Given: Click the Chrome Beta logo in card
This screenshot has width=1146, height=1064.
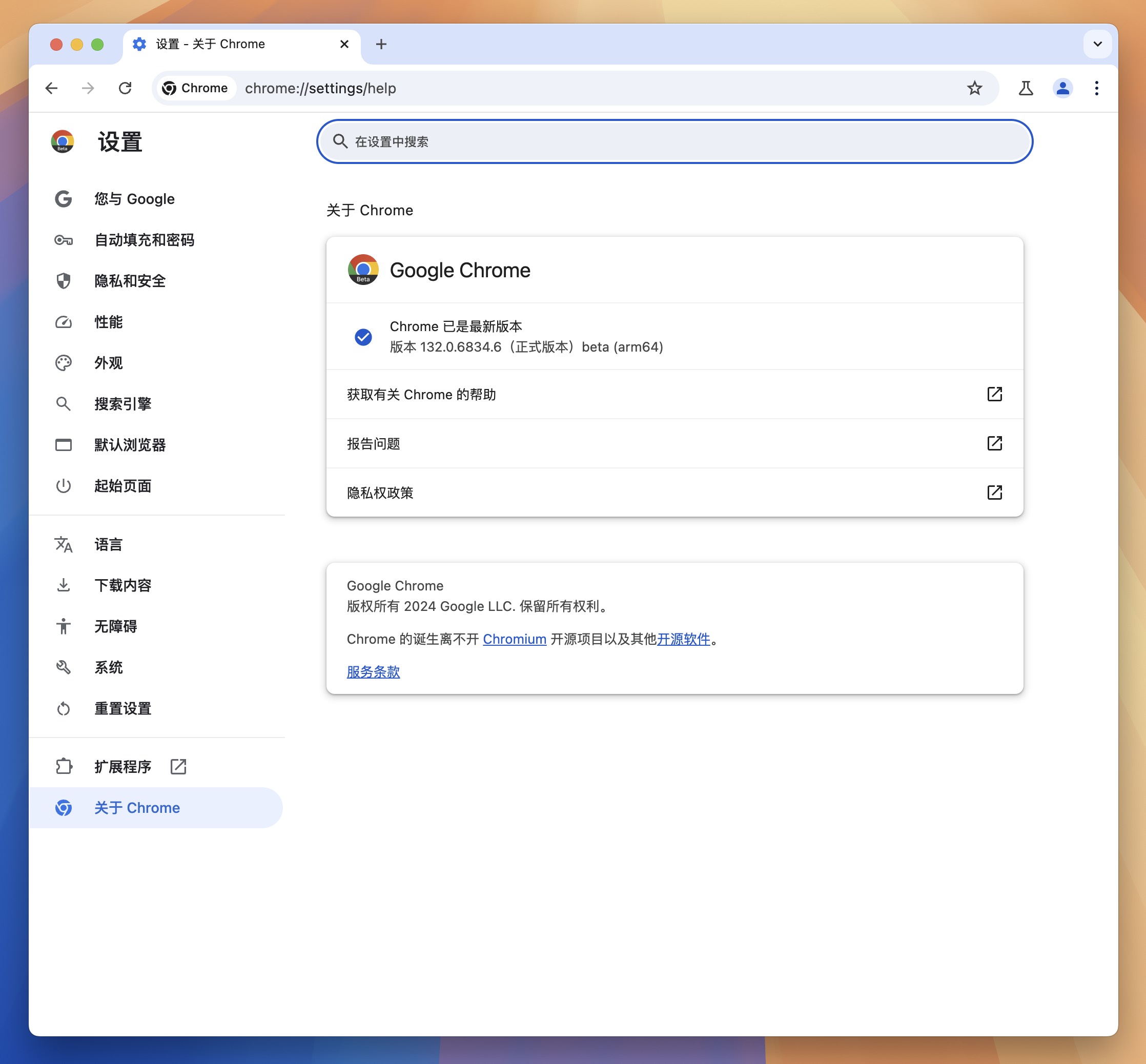Looking at the screenshot, I should click(363, 270).
